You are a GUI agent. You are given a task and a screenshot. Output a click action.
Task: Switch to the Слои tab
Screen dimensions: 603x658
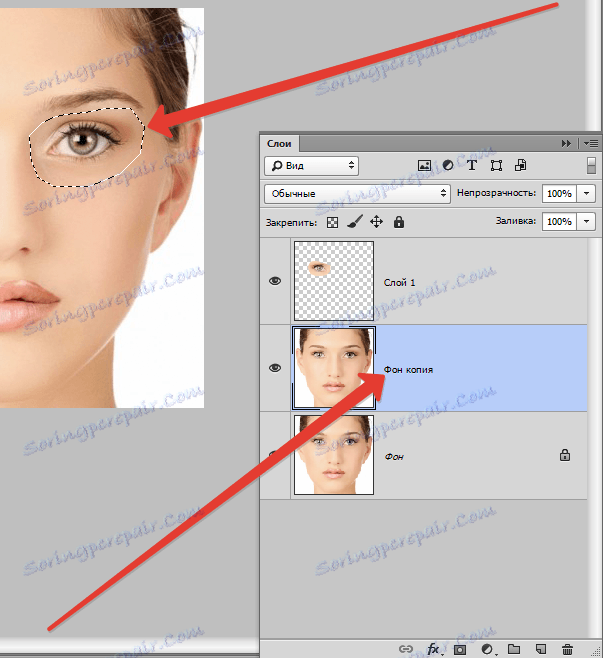pyautogui.click(x=279, y=144)
